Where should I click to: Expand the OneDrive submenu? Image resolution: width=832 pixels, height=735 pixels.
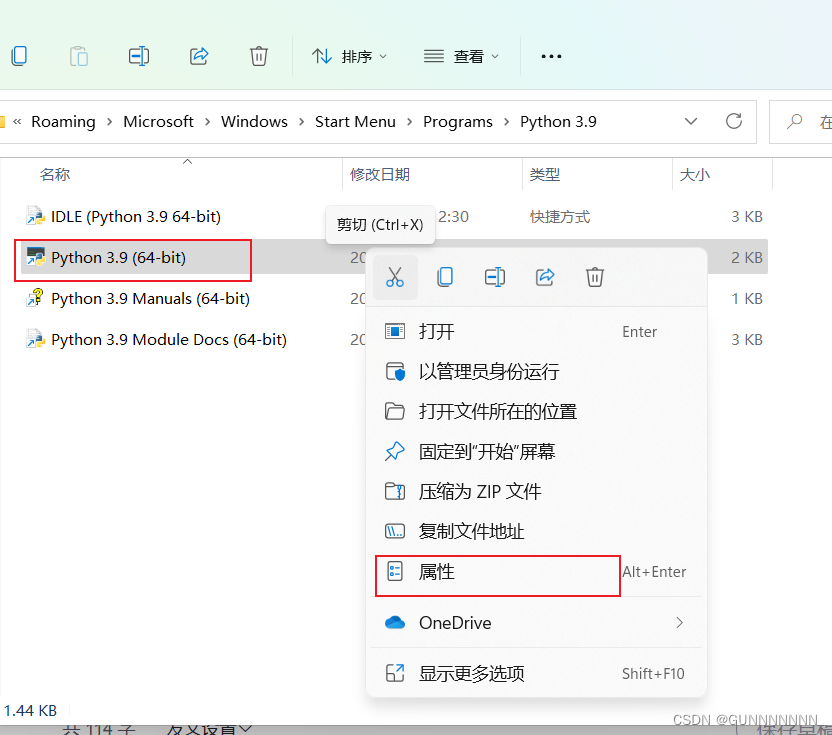pyautogui.click(x=536, y=622)
